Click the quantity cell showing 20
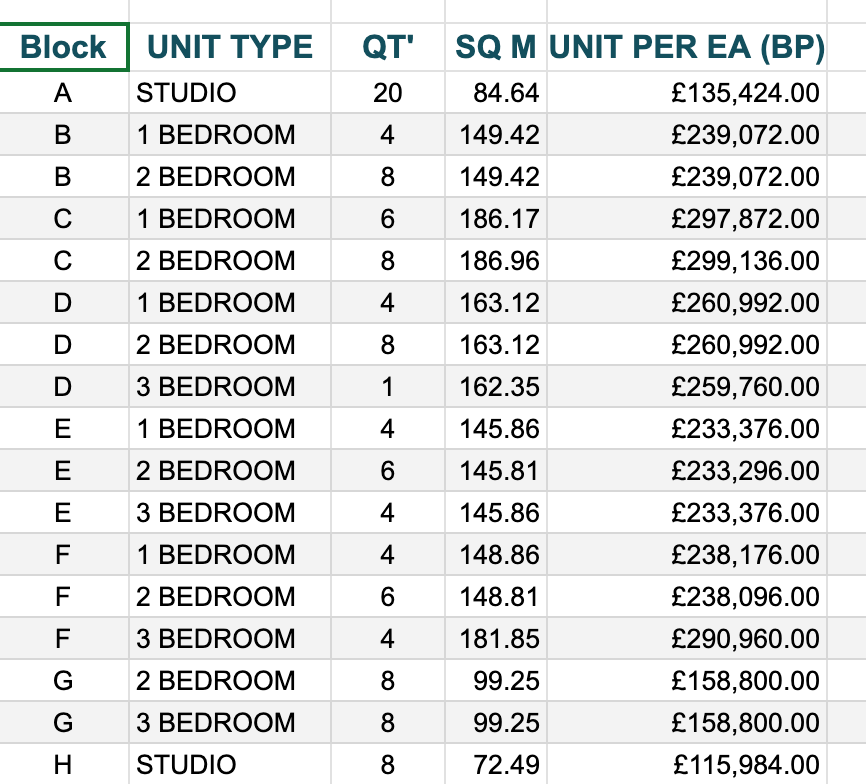Screen dimensions: 866x784 click(387, 93)
